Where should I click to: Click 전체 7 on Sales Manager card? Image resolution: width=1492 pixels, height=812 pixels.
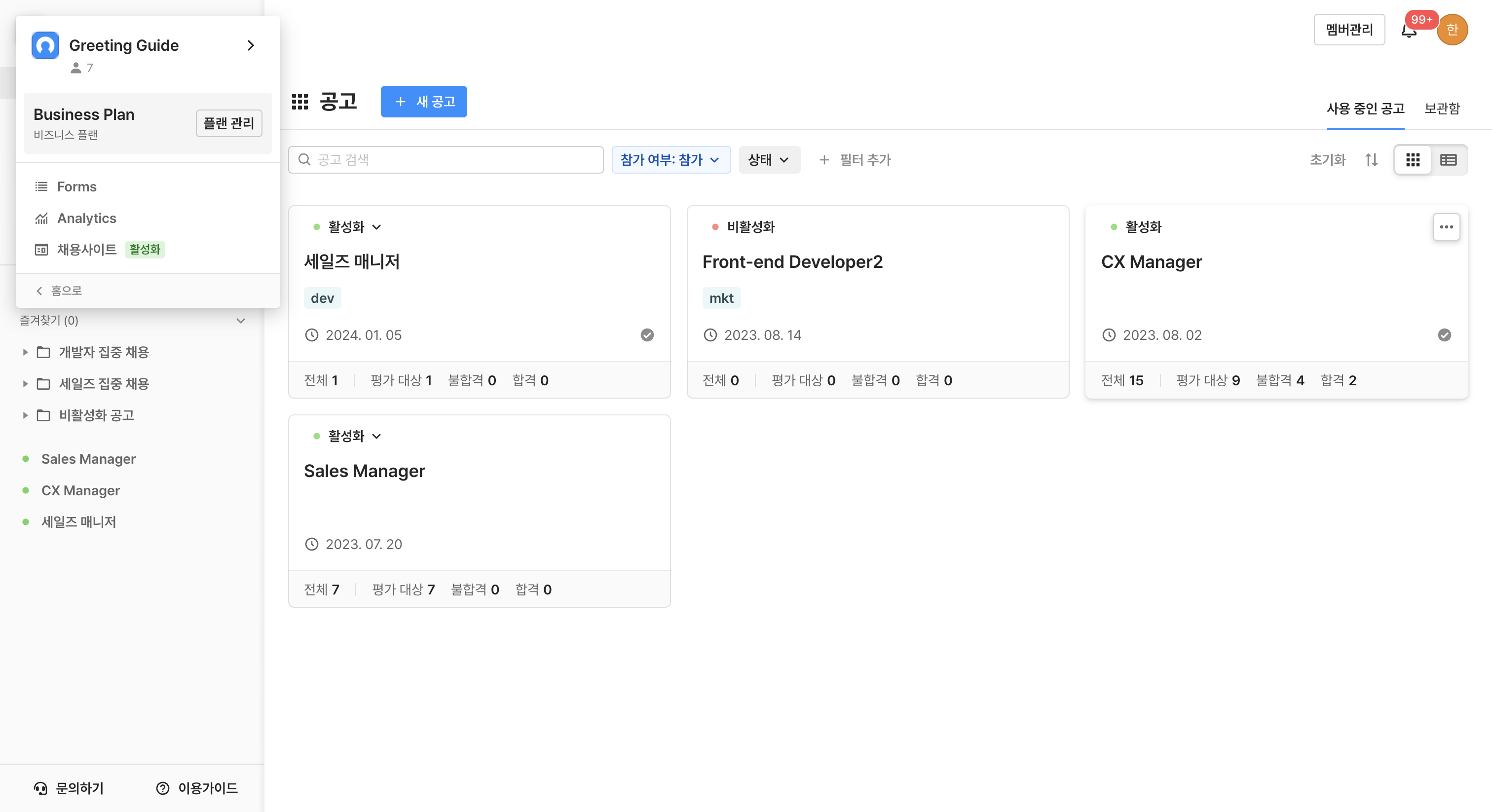tap(322, 590)
